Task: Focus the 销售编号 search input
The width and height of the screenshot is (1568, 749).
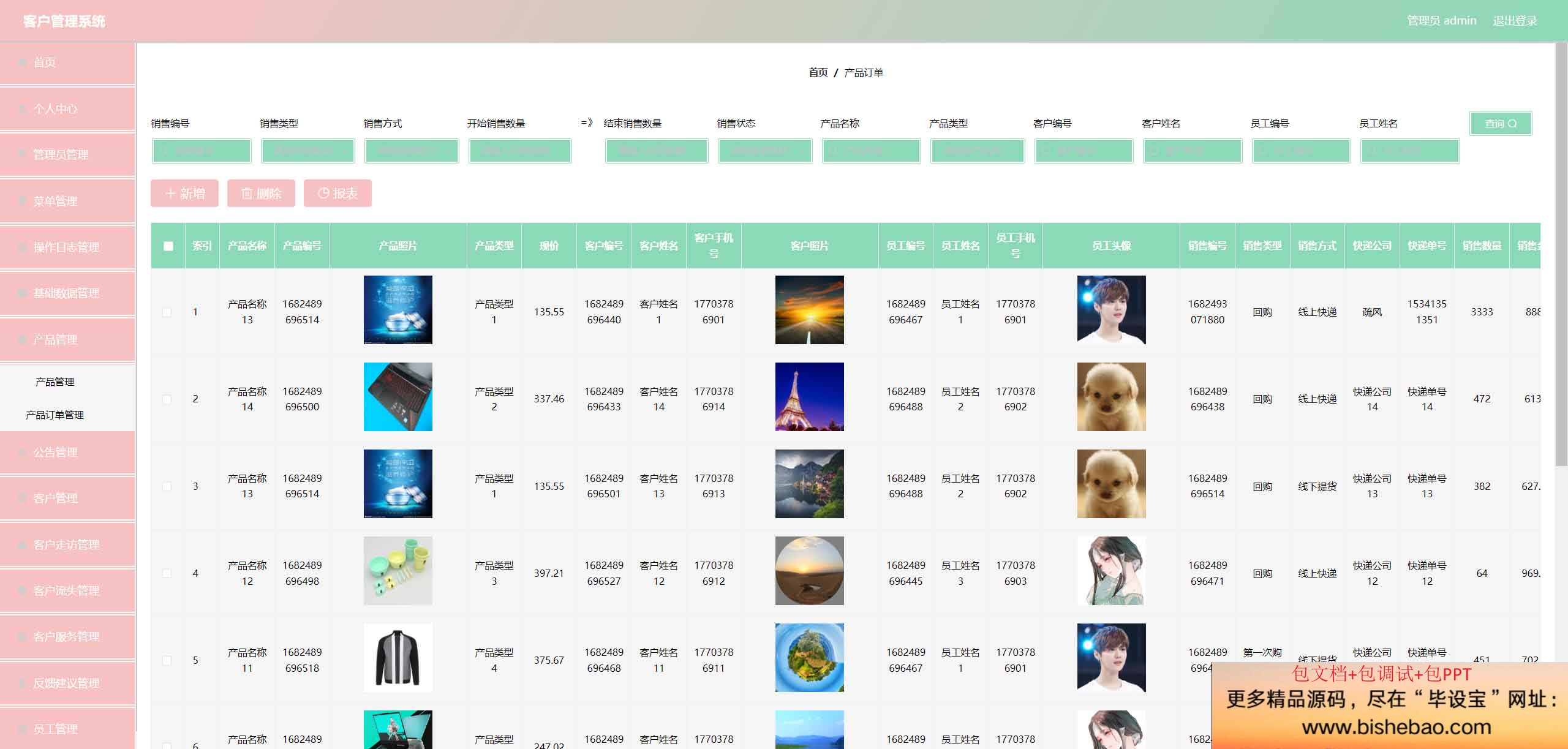Action: [202, 151]
